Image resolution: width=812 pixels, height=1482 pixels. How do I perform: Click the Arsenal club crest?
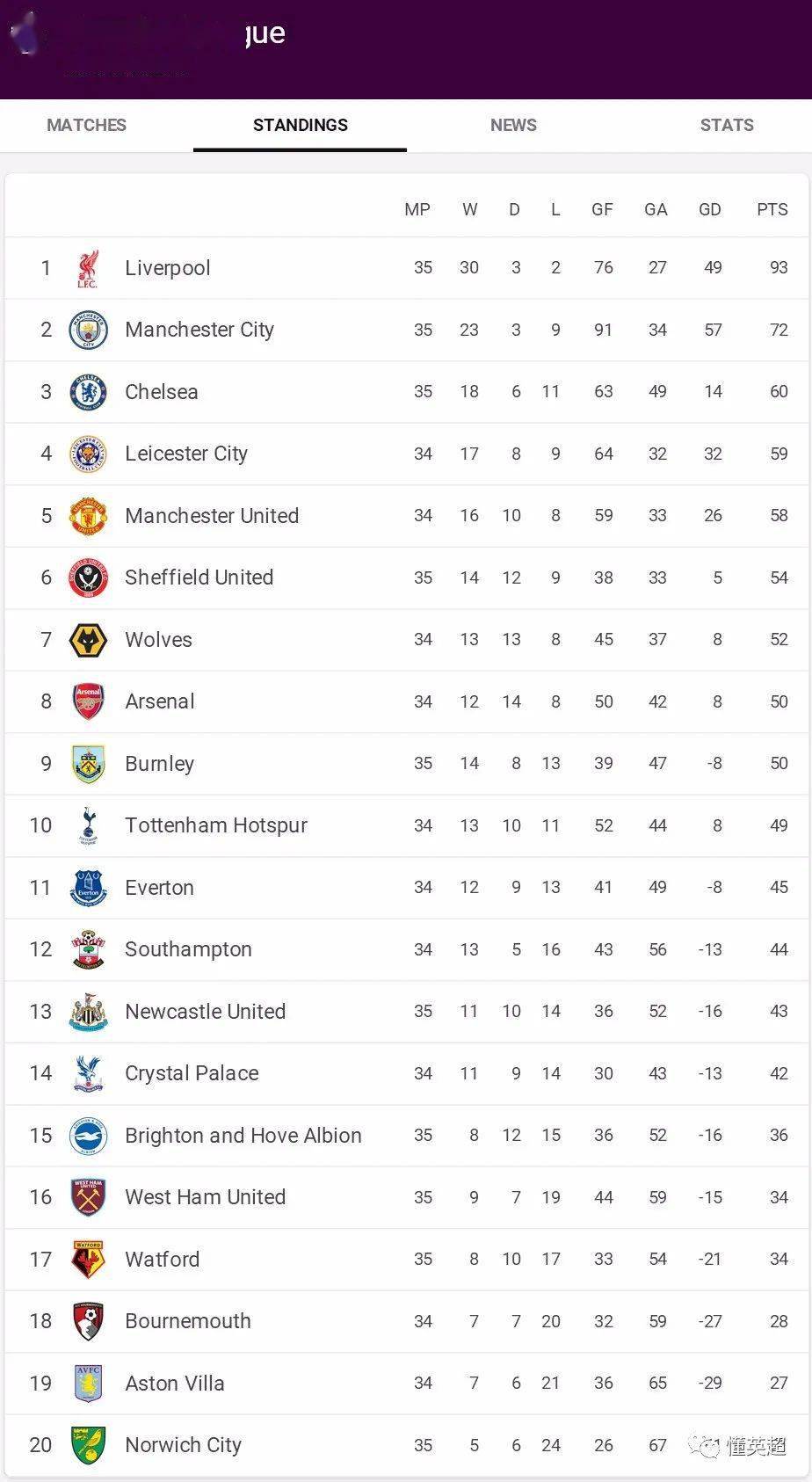(88, 701)
